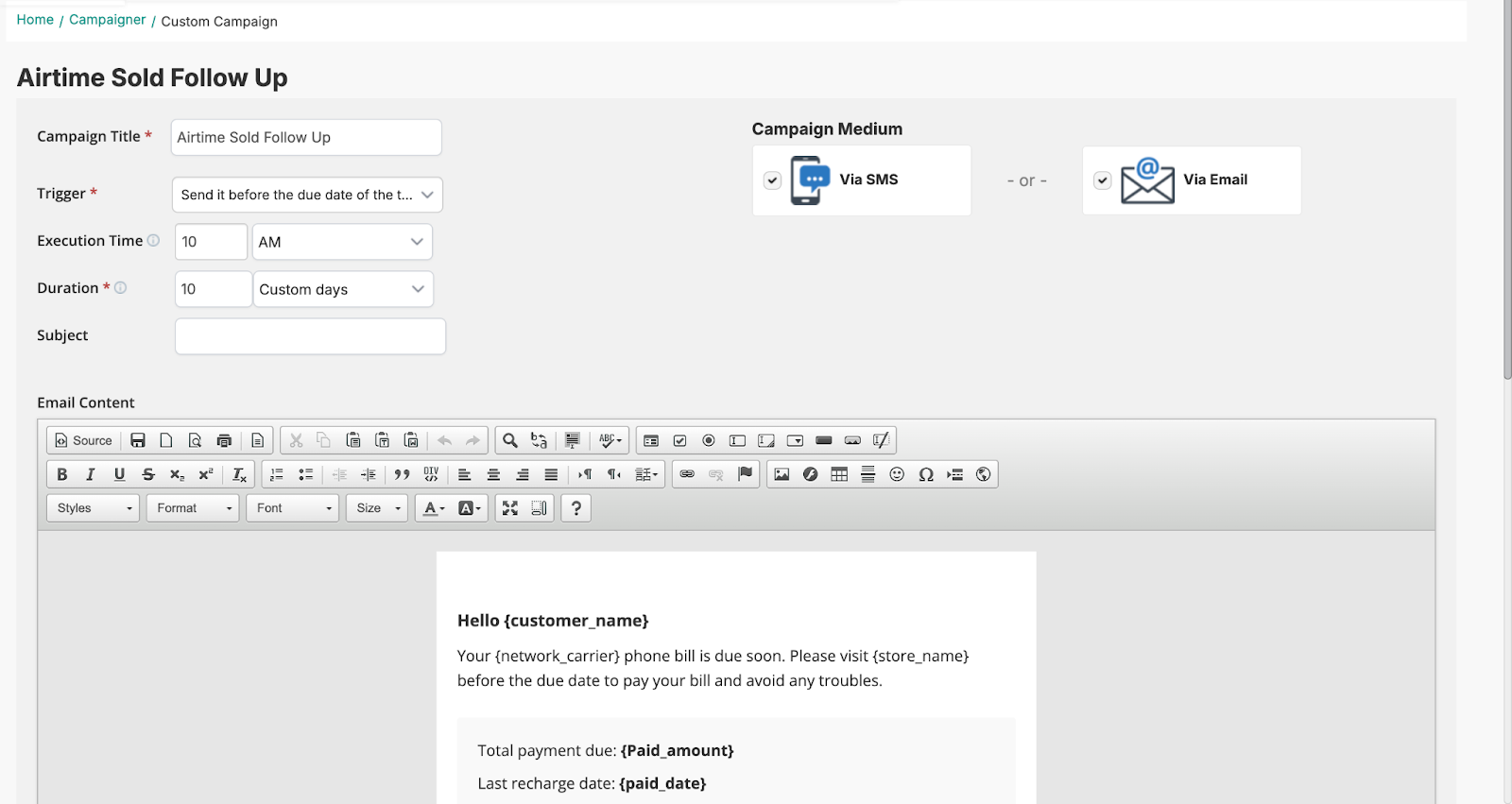This screenshot has height=804, width=1512.
Task: Click the Redo arrow icon
Action: point(472,440)
